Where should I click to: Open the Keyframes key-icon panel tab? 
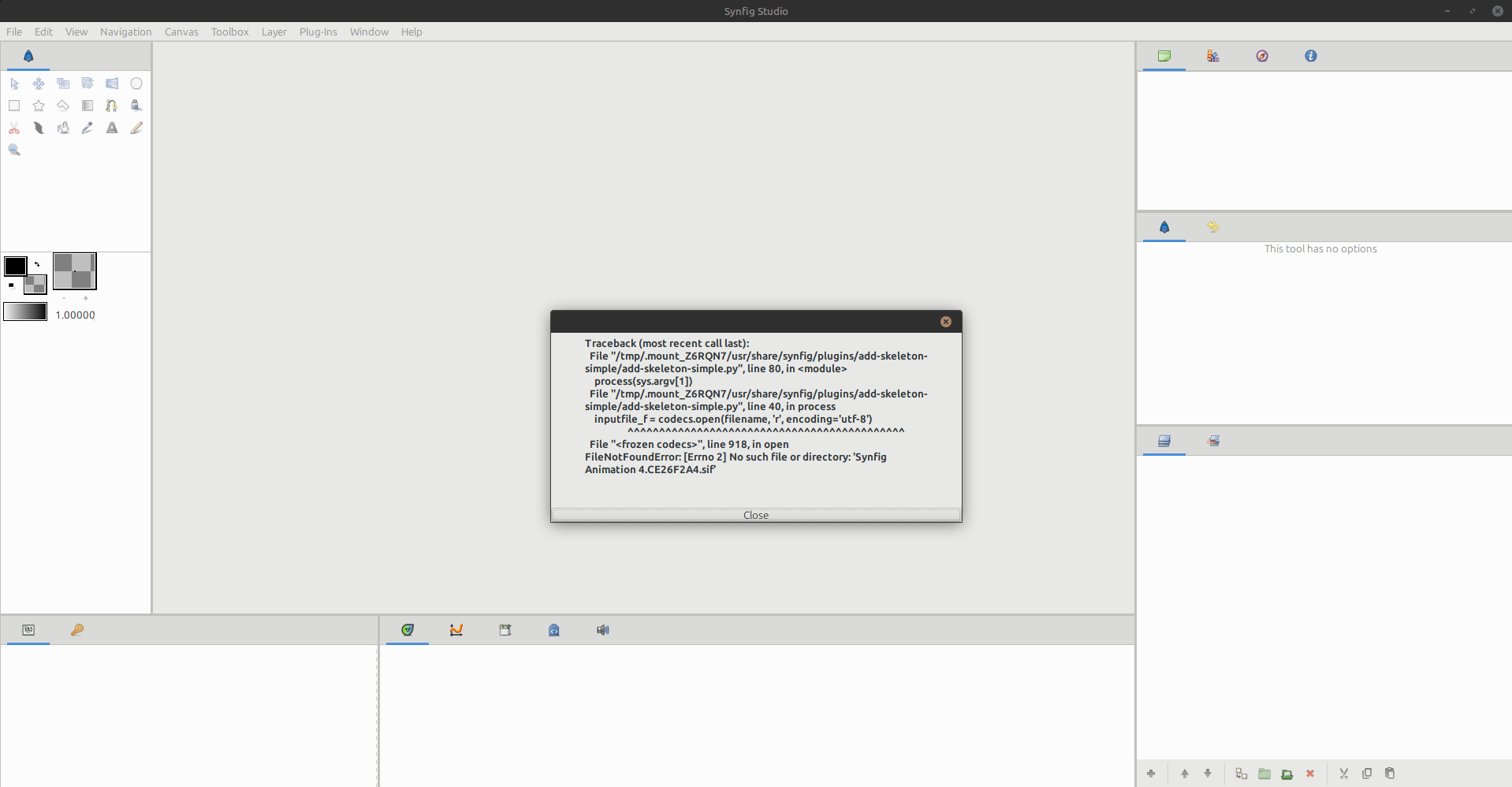tap(77, 630)
